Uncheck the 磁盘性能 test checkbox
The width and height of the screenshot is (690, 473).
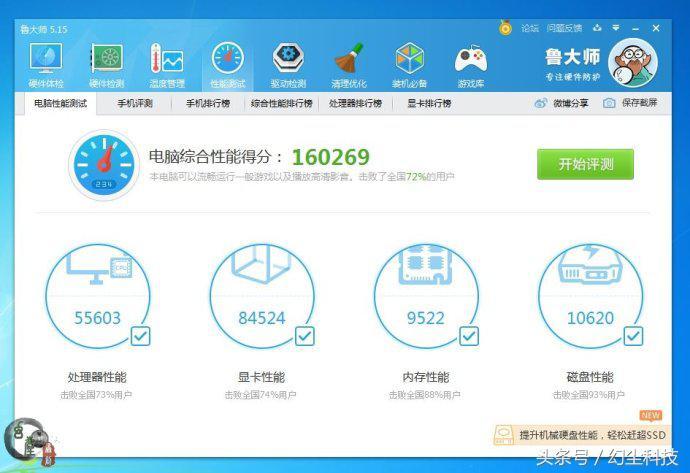coord(633,337)
